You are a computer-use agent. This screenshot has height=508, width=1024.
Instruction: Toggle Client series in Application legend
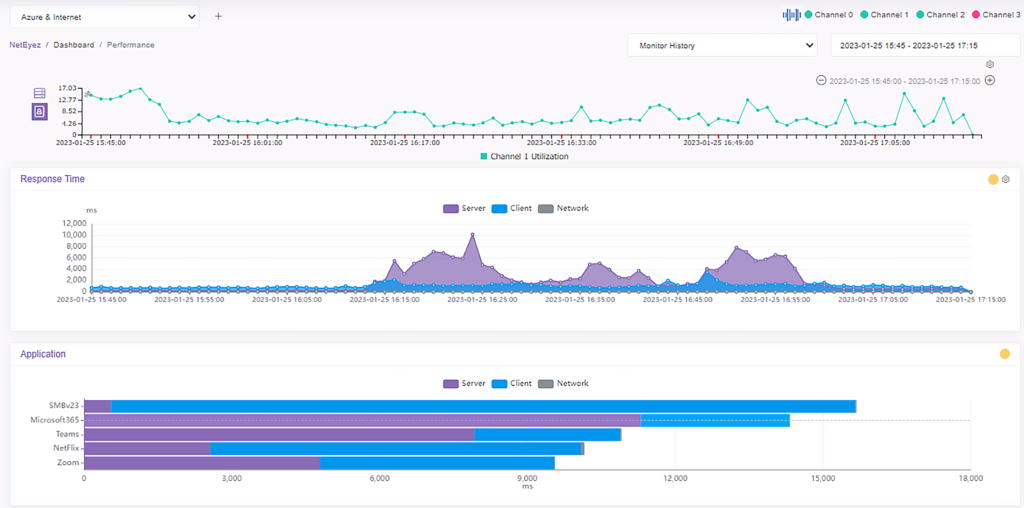[x=511, y=383]
